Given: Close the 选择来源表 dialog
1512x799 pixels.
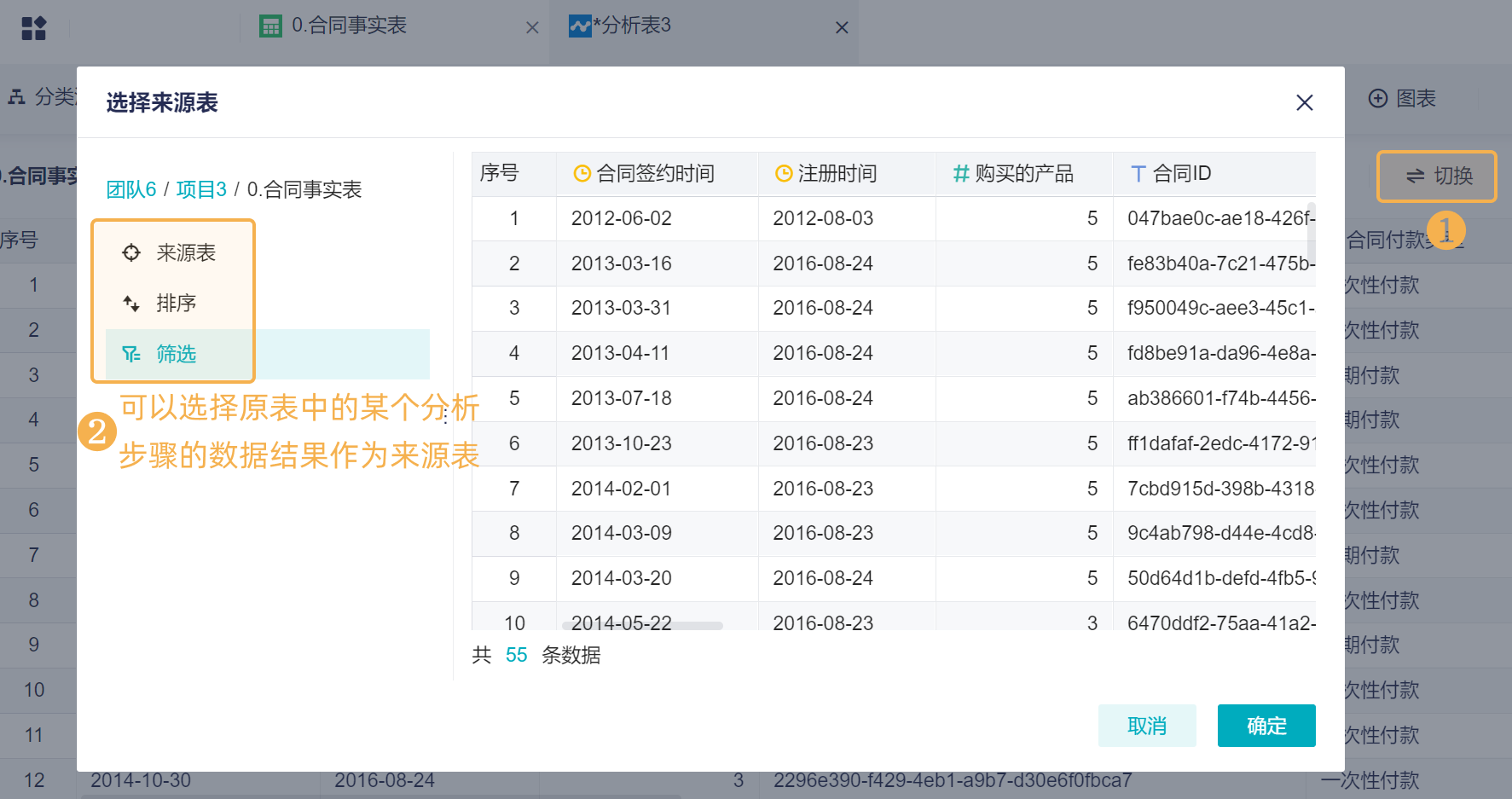Looking at the screenshot, I should pyautogui.click(x=1304, y=103).
